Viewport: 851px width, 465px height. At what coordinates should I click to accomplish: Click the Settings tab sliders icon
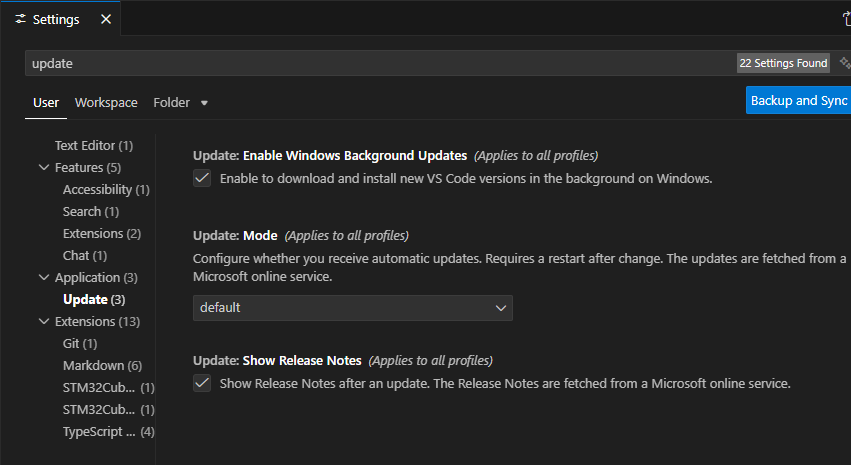click(21, 19)
